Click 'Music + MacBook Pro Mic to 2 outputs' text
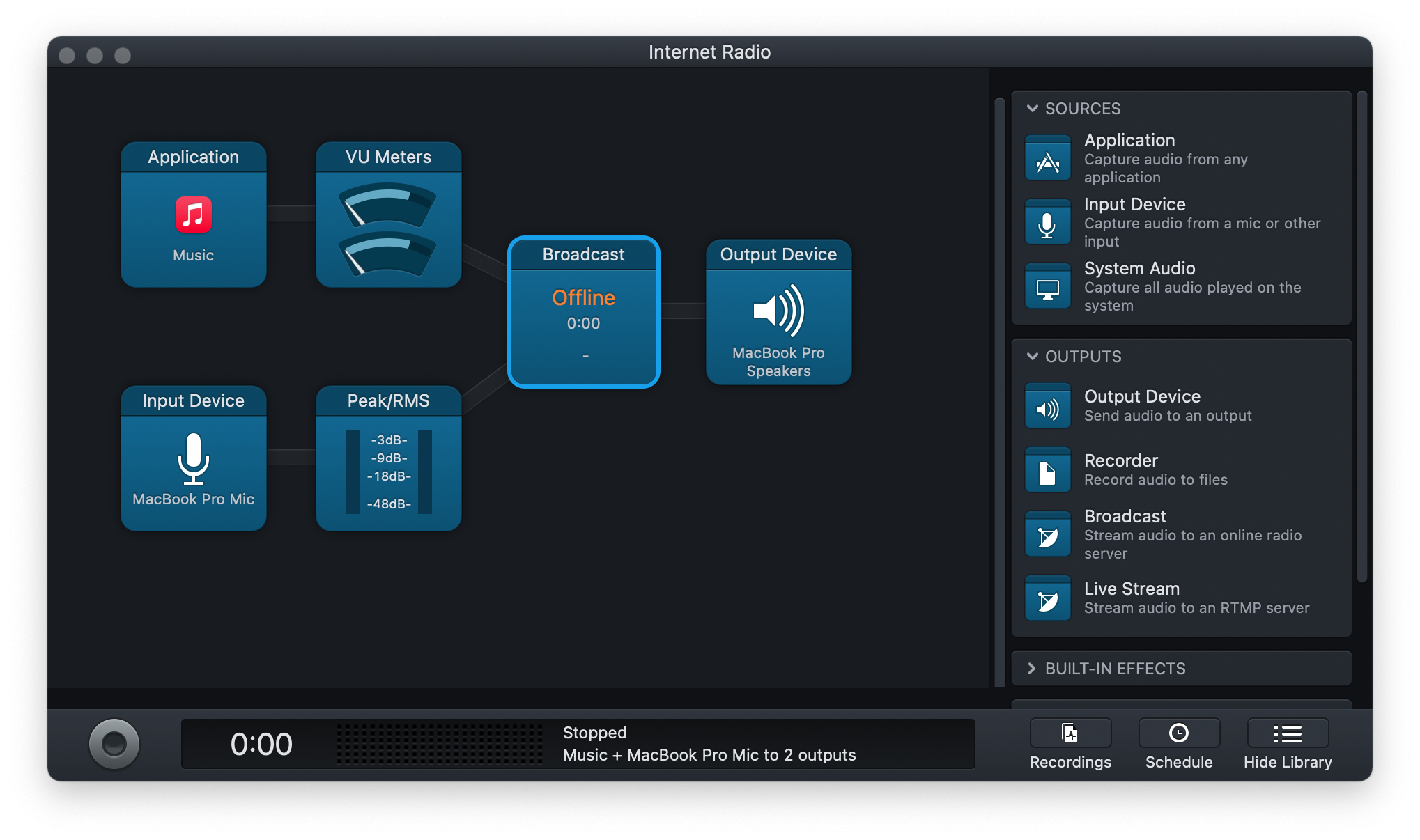This screenshot has width=1420, height=840. point(709,755)
